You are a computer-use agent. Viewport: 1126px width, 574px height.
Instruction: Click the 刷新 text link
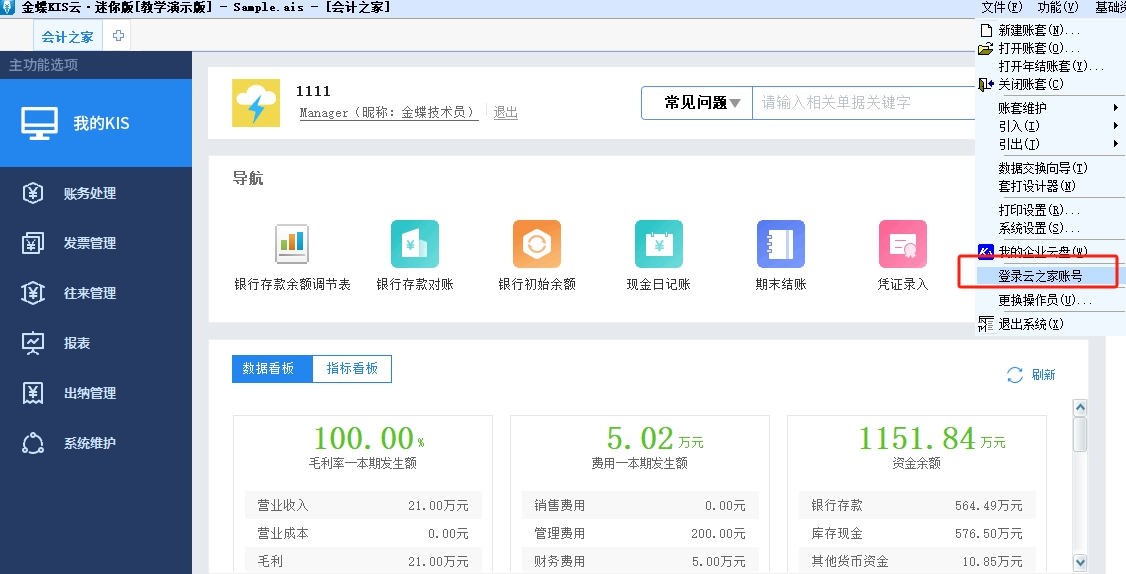[x=1043, y=375]
